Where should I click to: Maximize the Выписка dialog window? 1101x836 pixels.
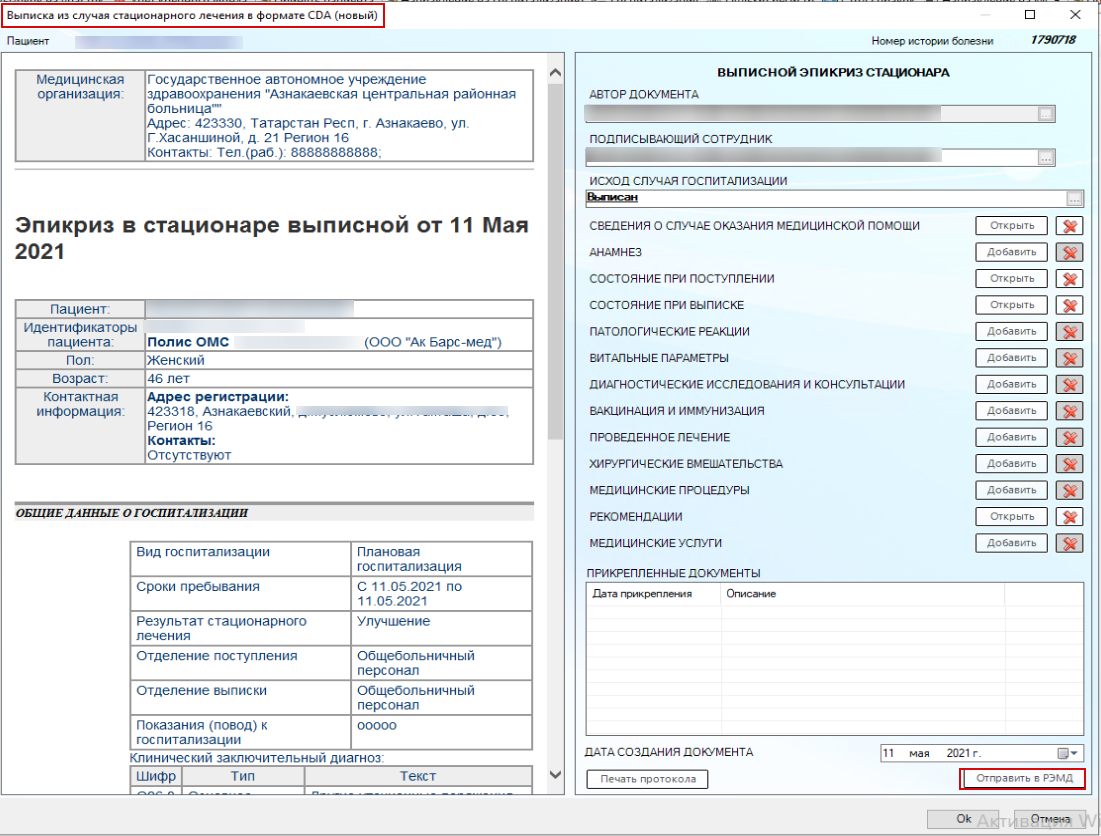[x=1030, y=15]
